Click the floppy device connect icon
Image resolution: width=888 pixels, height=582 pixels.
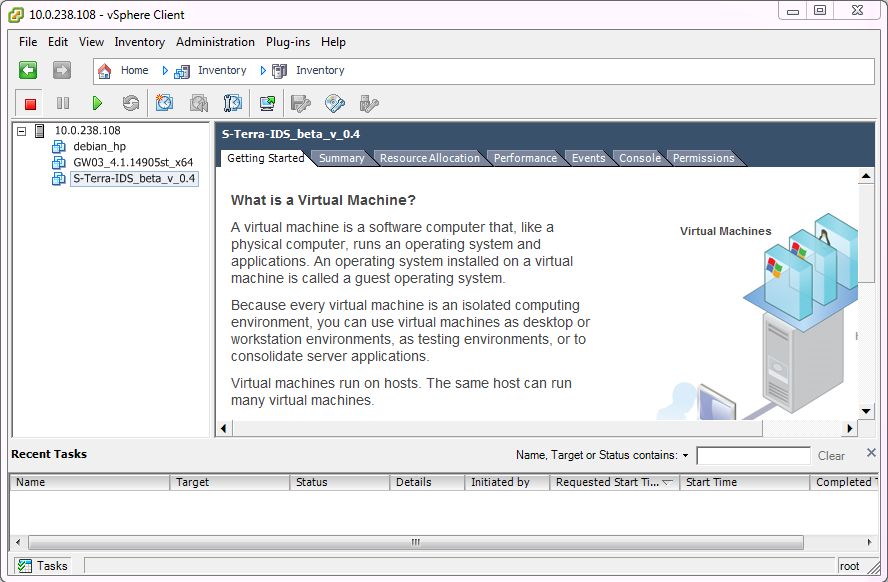pyautogui.click(x=301, y=103)
